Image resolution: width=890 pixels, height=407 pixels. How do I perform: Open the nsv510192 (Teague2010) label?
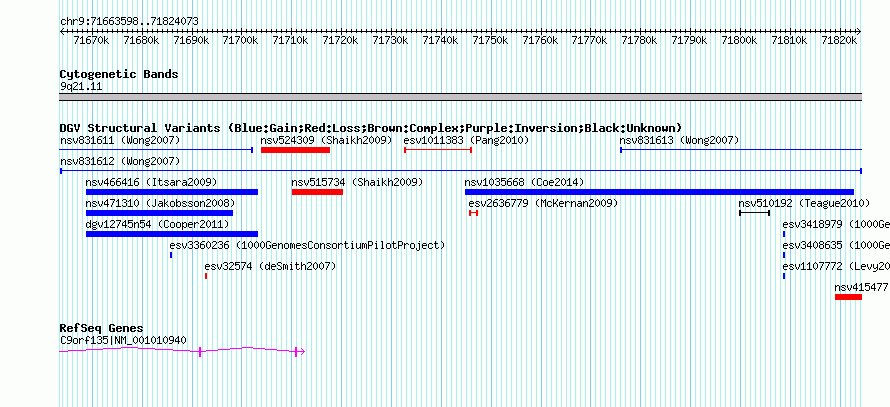pos(804,203)
